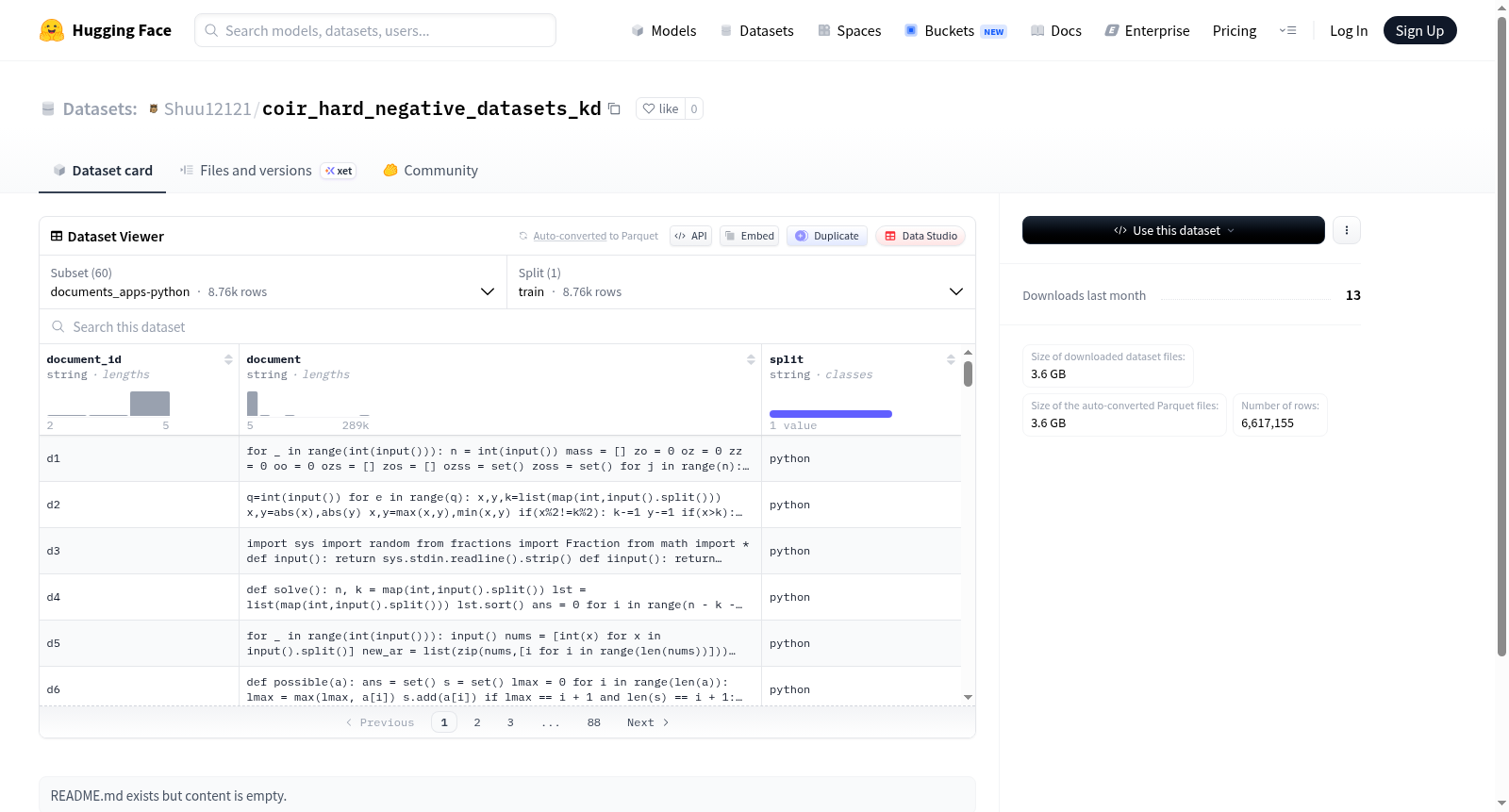Go to Models in the top navigation

click(x=664, y=30)
